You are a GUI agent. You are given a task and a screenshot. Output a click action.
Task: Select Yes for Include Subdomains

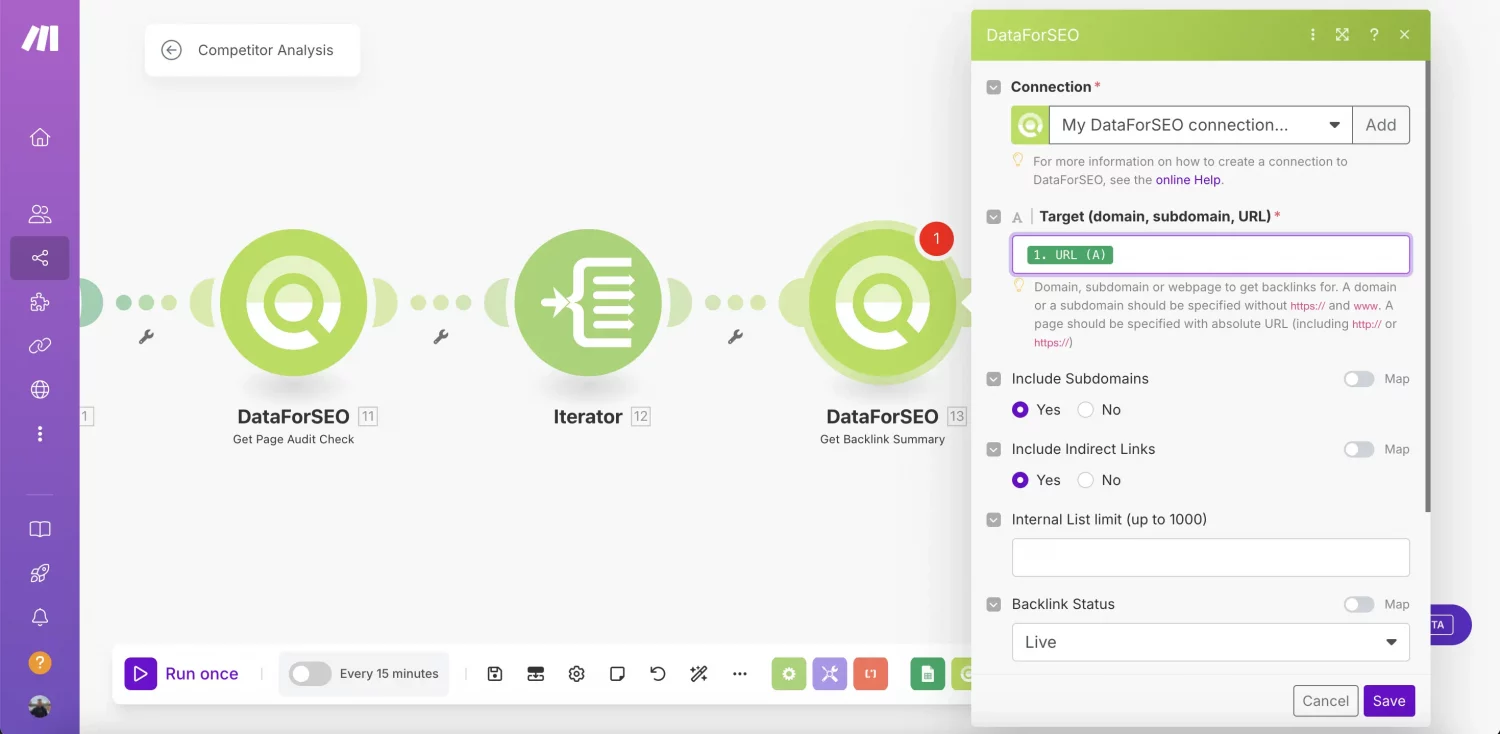[x=1020, y=410]
